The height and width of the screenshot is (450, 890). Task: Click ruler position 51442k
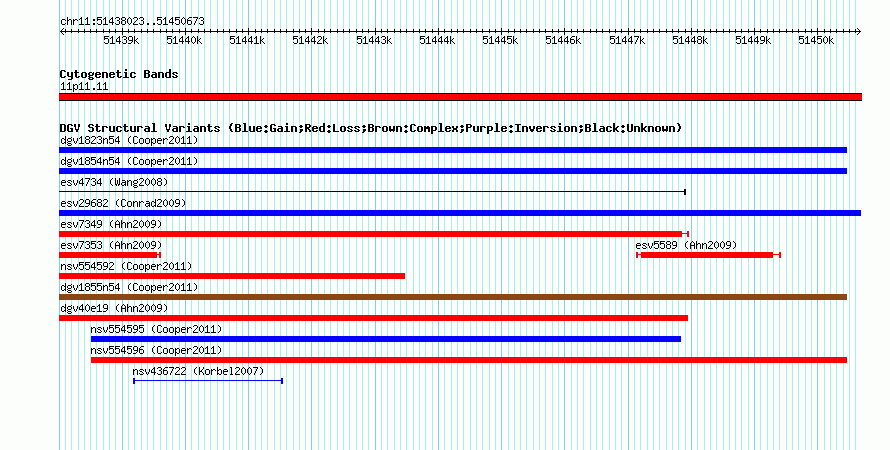pyautogui.click(x=310, y=41)
